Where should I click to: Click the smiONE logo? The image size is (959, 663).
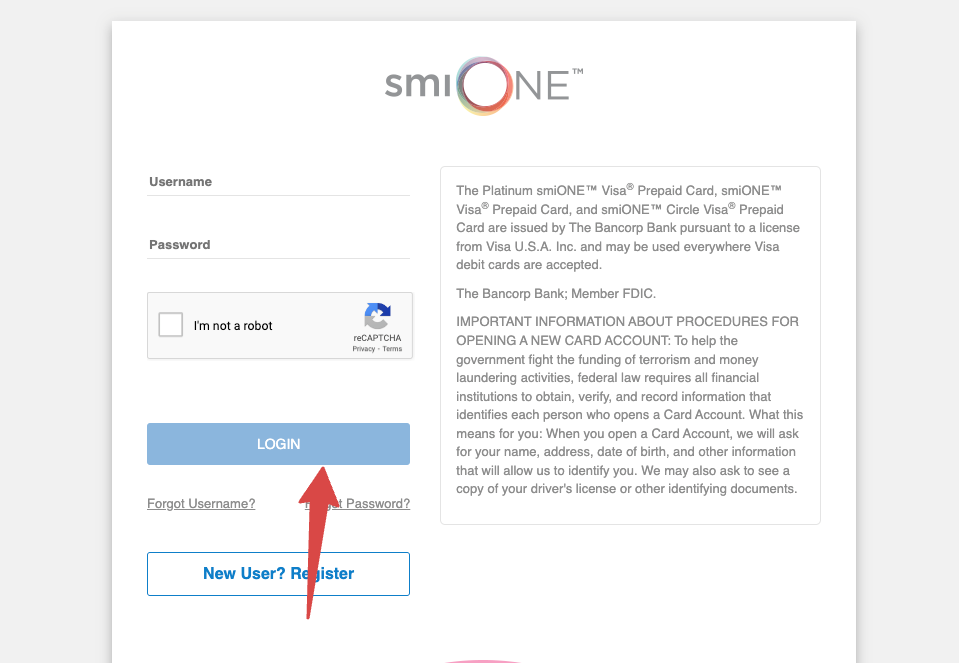pyautogui.click(x=482, y=86)
